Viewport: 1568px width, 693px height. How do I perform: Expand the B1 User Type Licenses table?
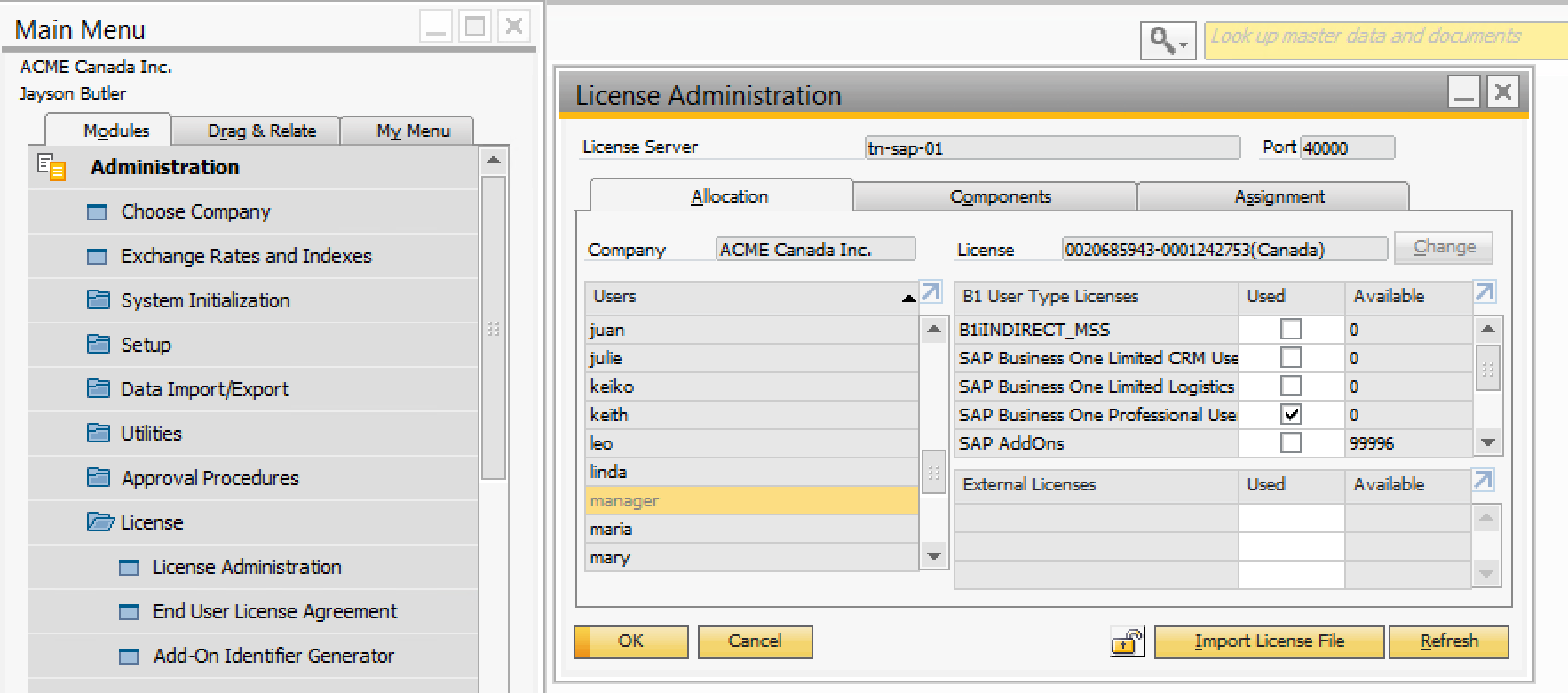[1485, 292]
